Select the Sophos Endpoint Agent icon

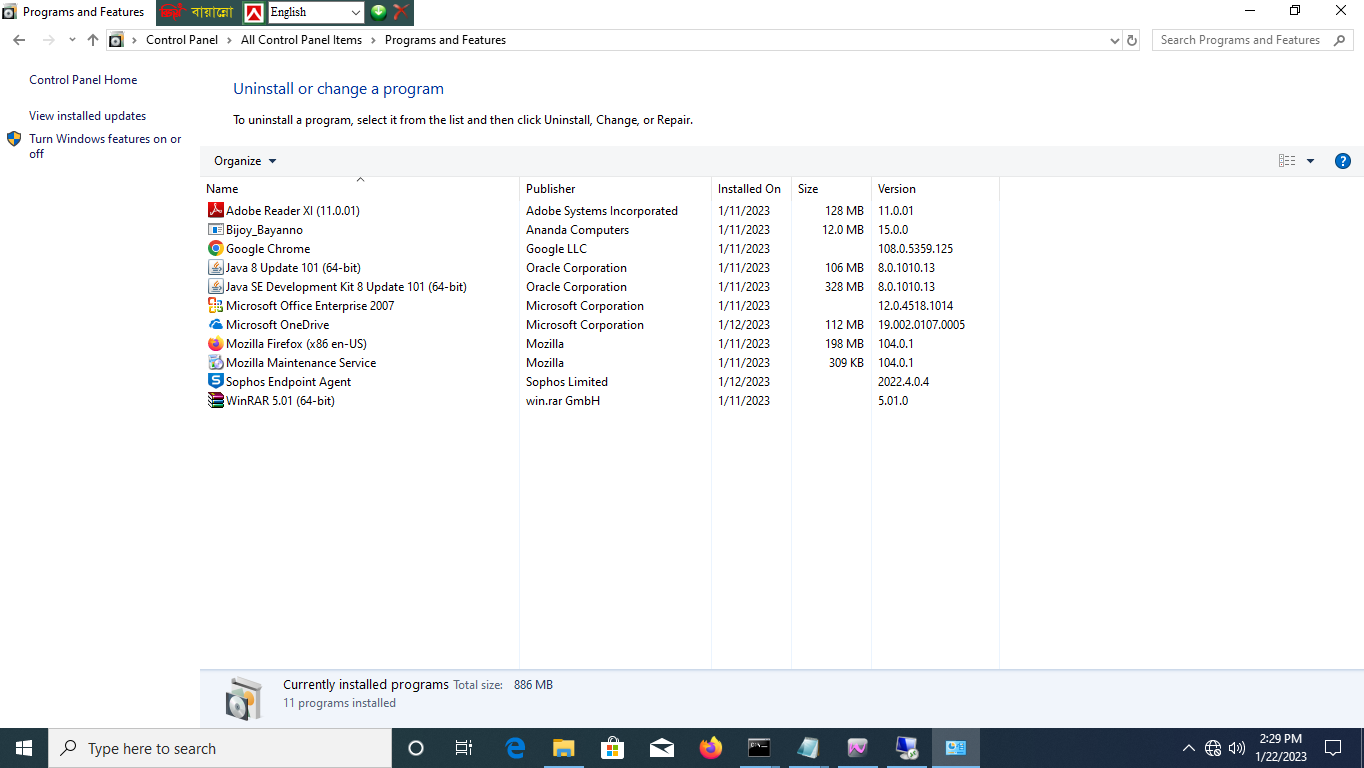(215, 381)
